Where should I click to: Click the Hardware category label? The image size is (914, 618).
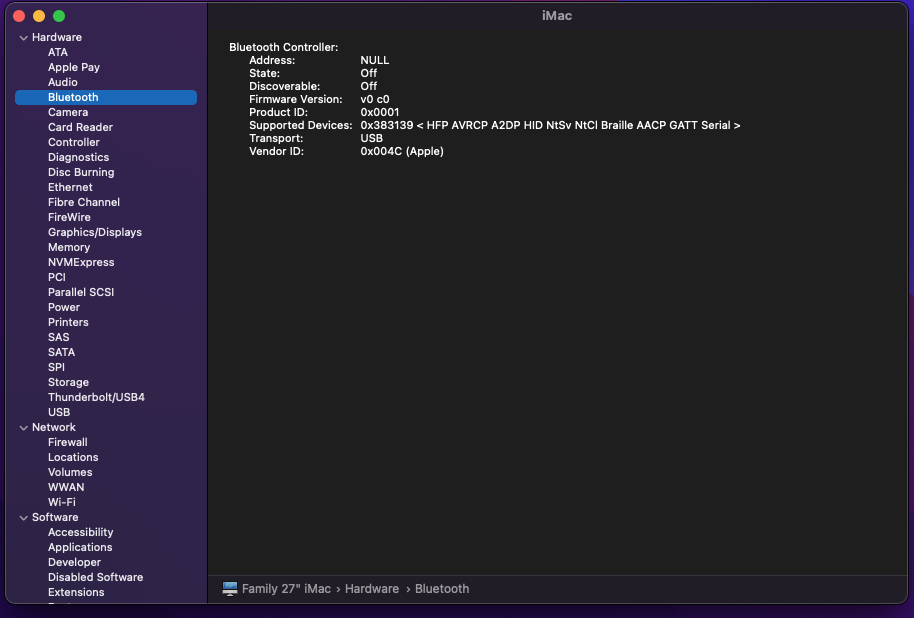coord(57,37)
